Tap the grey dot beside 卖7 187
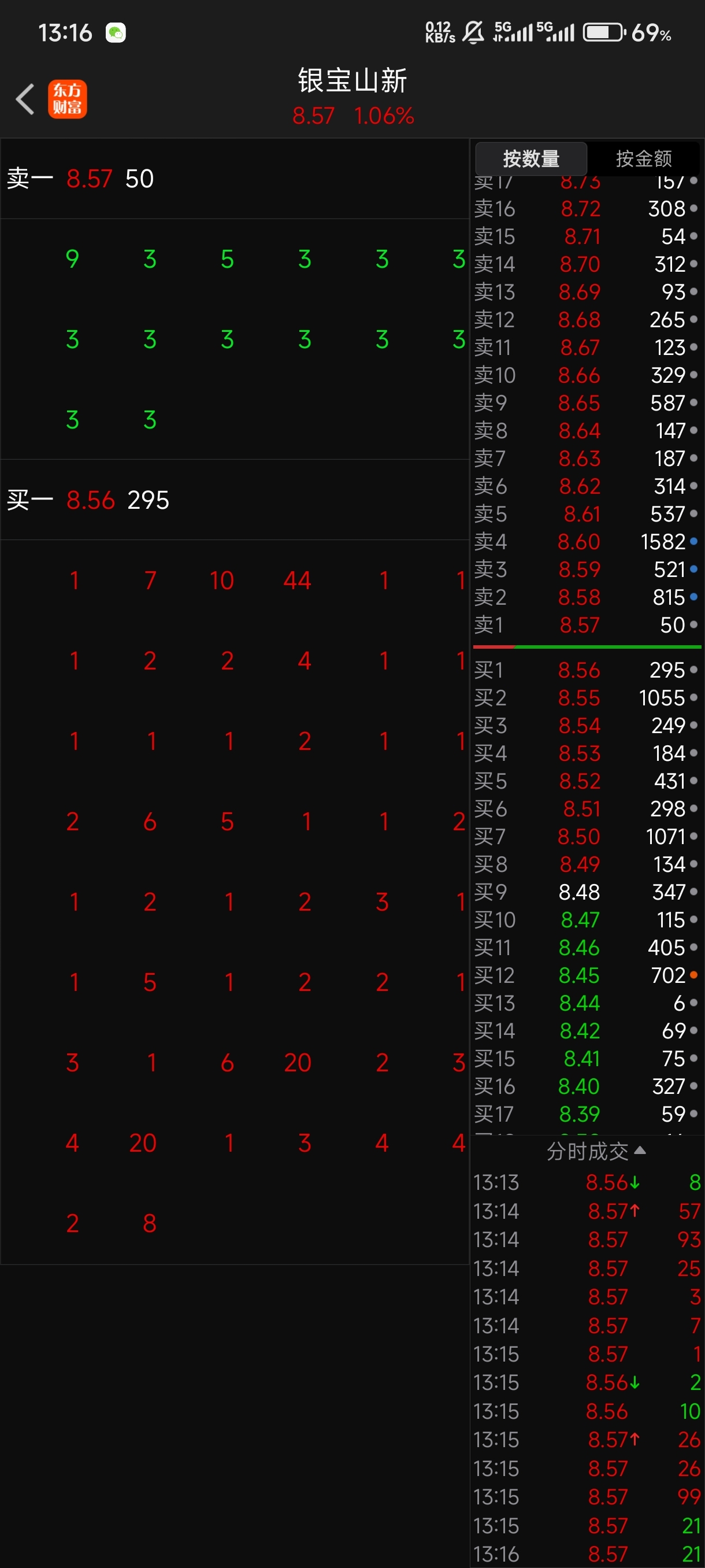 [x=693, y=458]
